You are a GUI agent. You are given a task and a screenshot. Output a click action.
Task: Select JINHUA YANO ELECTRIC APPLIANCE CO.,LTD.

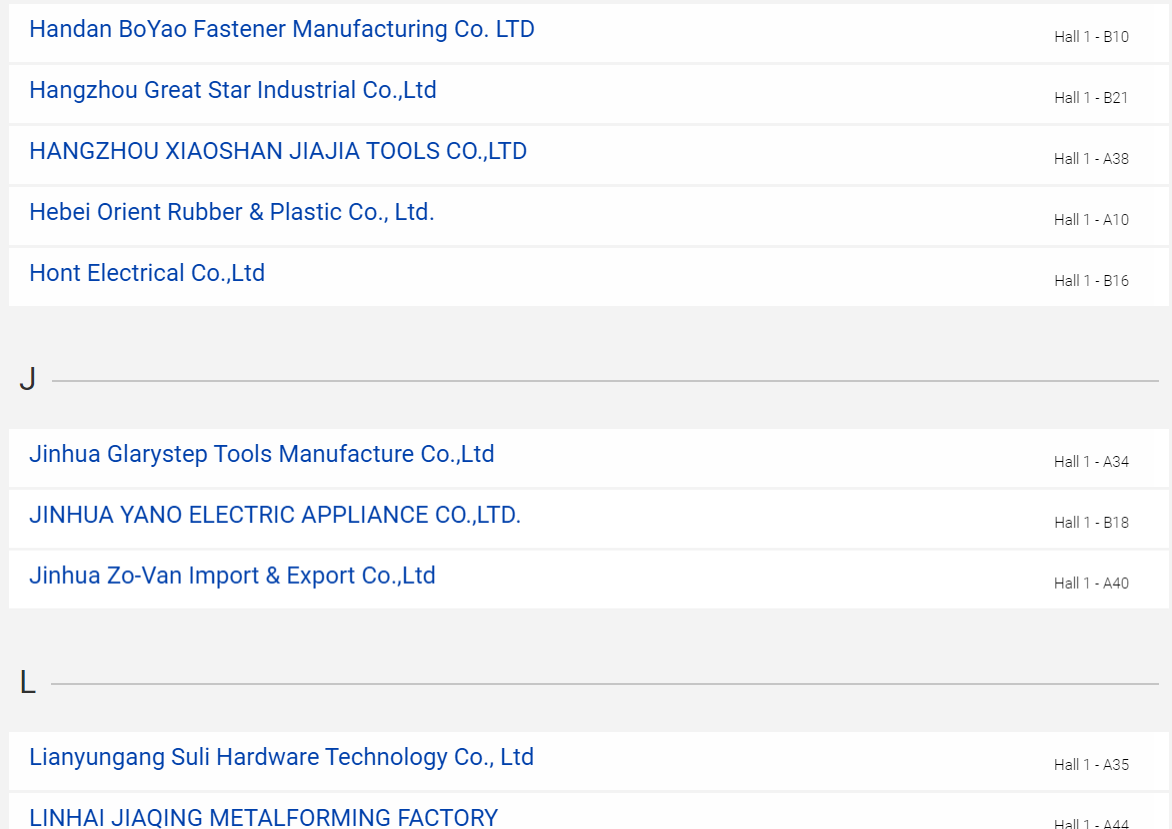(275, 515)
